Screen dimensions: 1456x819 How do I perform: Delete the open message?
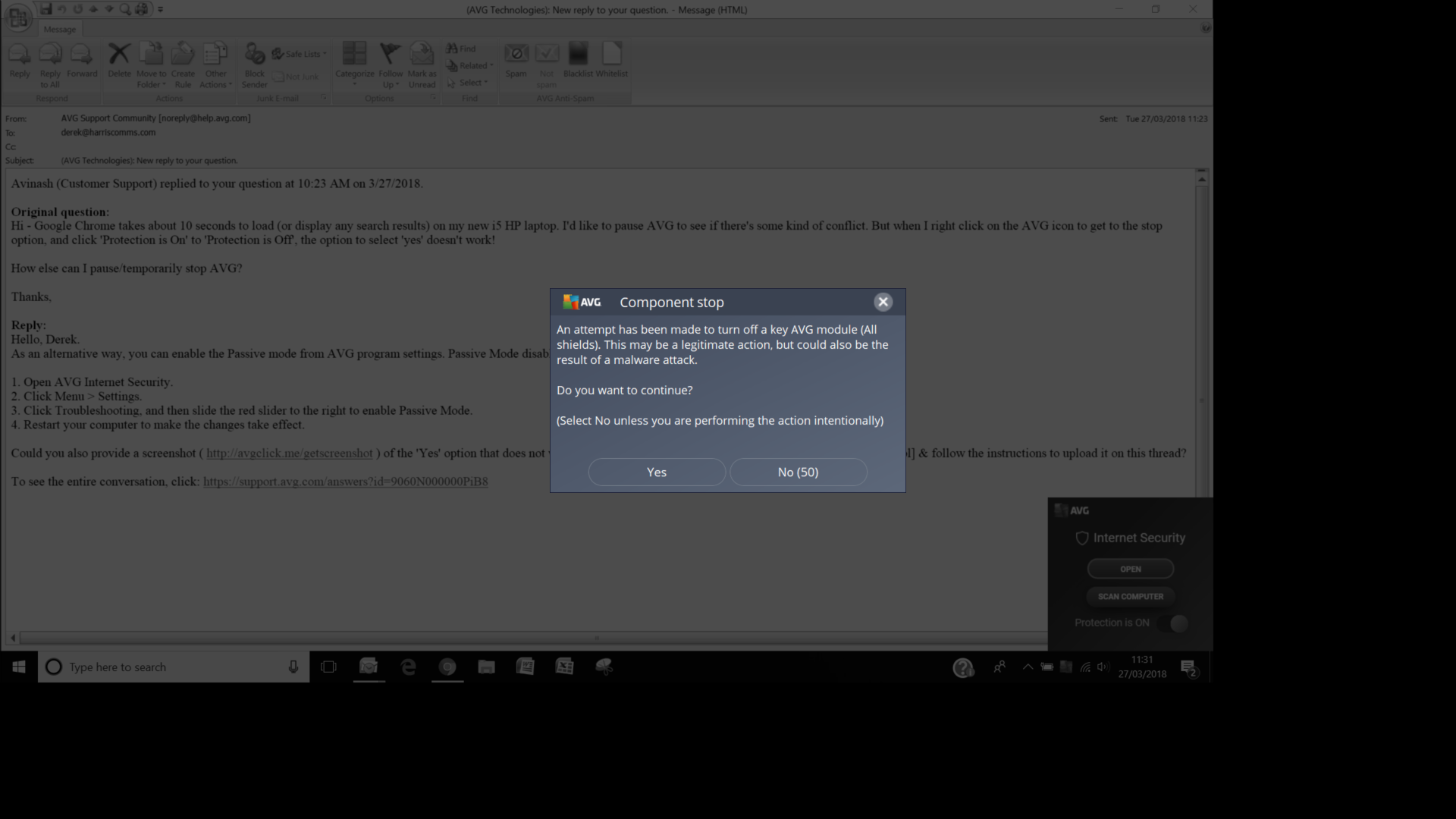119,61
